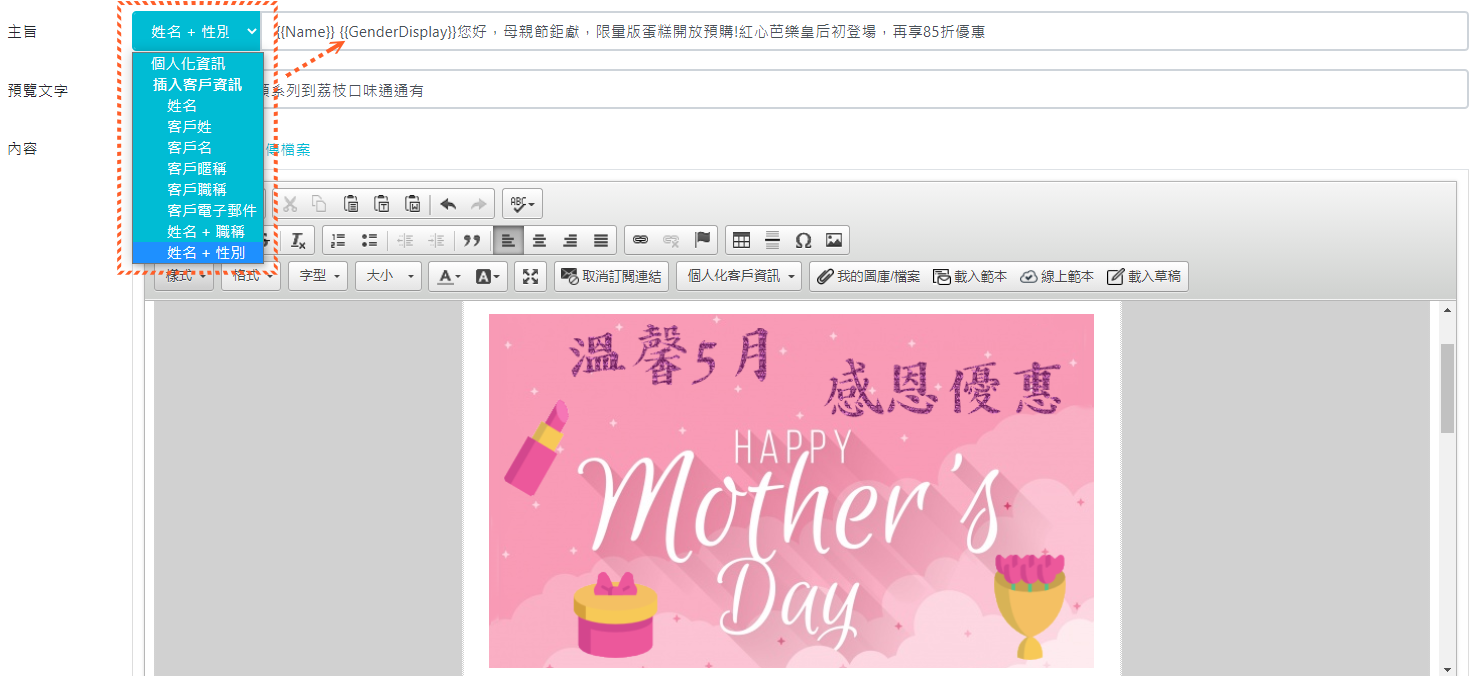Select 客戶名 option
Viewport: 1479px width, 676px height.
coord(198,147)
